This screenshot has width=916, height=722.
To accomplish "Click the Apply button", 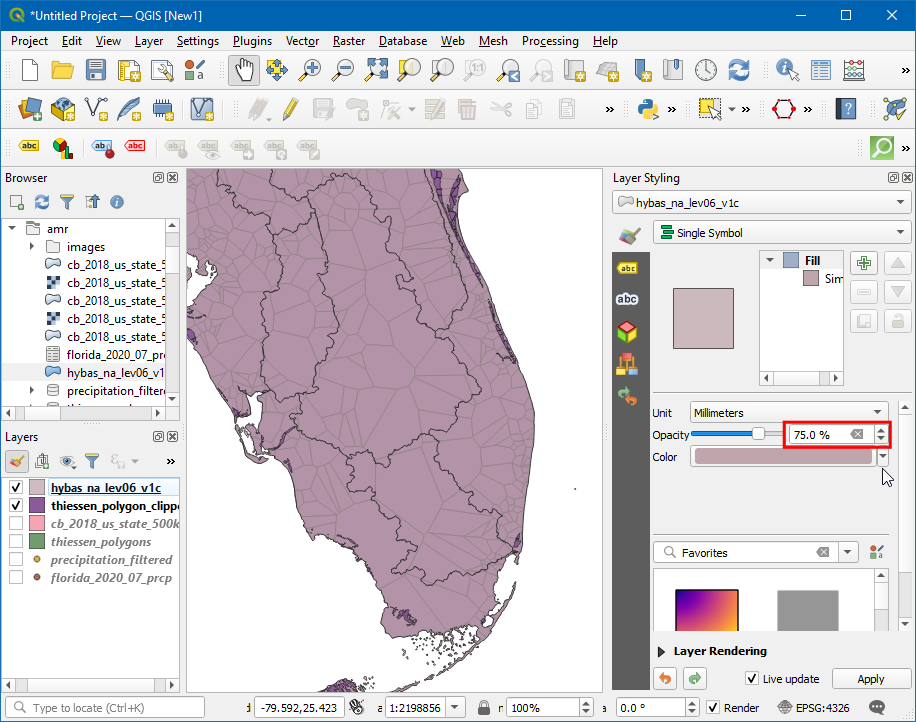I will 870,679.
